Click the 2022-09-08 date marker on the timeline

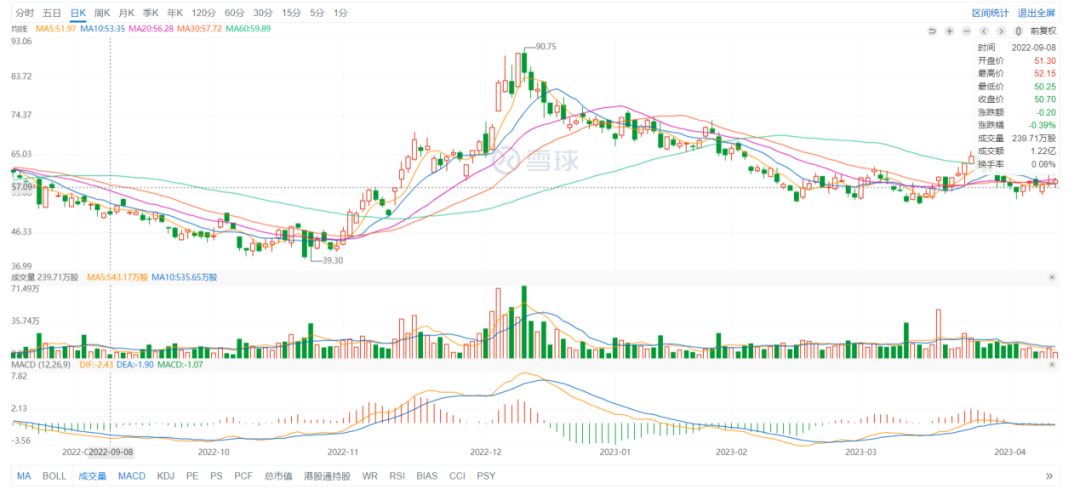click(x=110, y=451)
